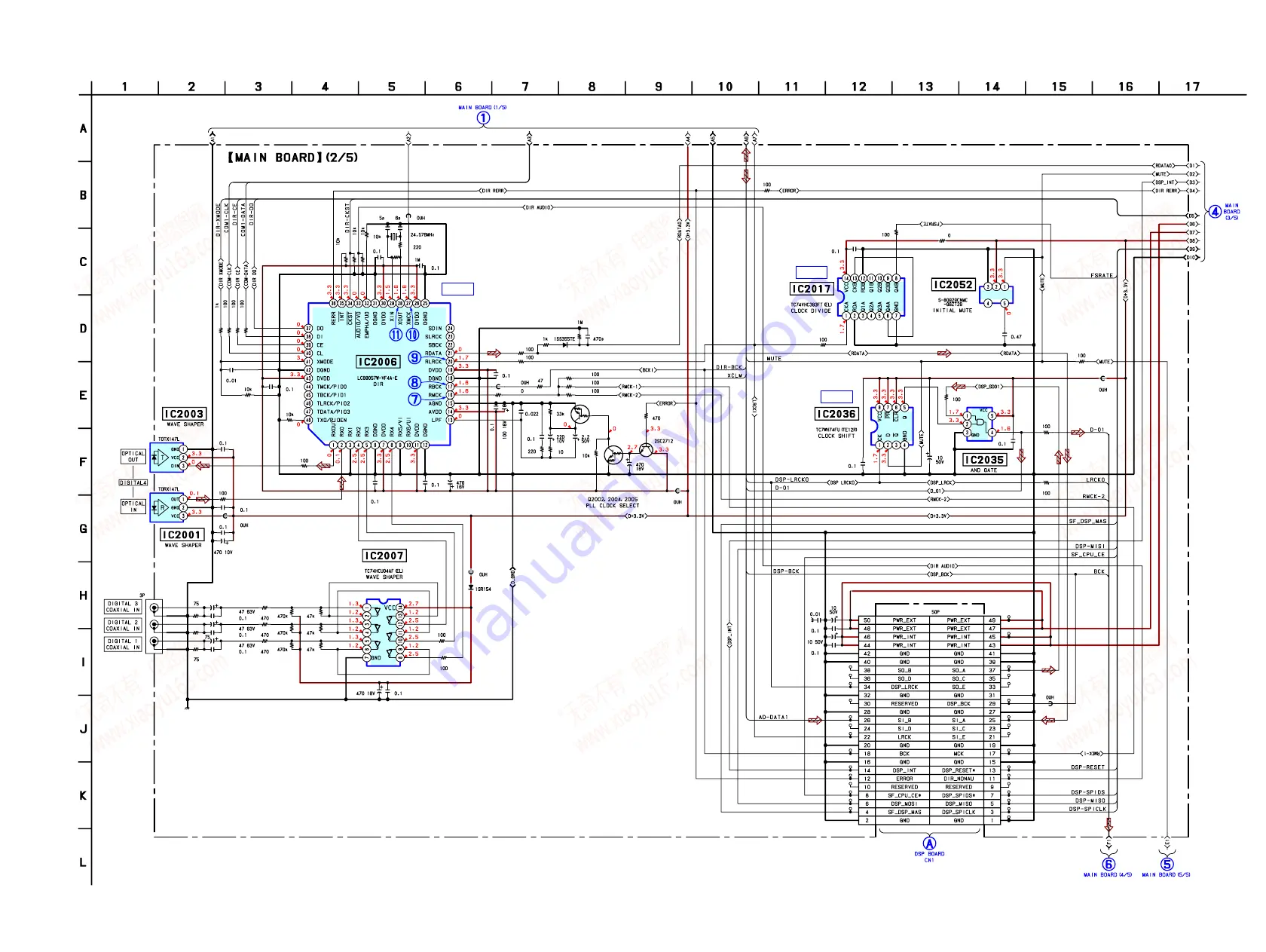This screenshot has height=952, width=1266.
Task: Select waveform marker 11 inside IC2006
Action: (396, 335)
